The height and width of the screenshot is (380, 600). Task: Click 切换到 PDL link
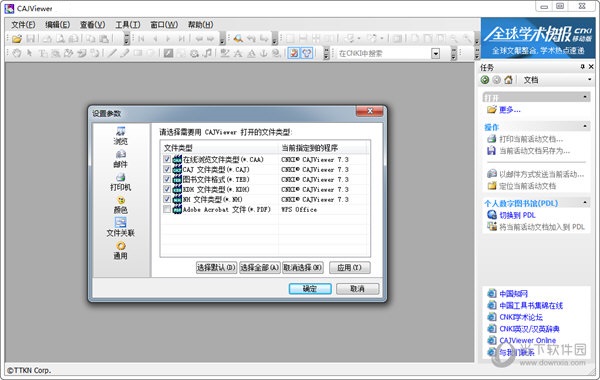(x=517, y=215)
